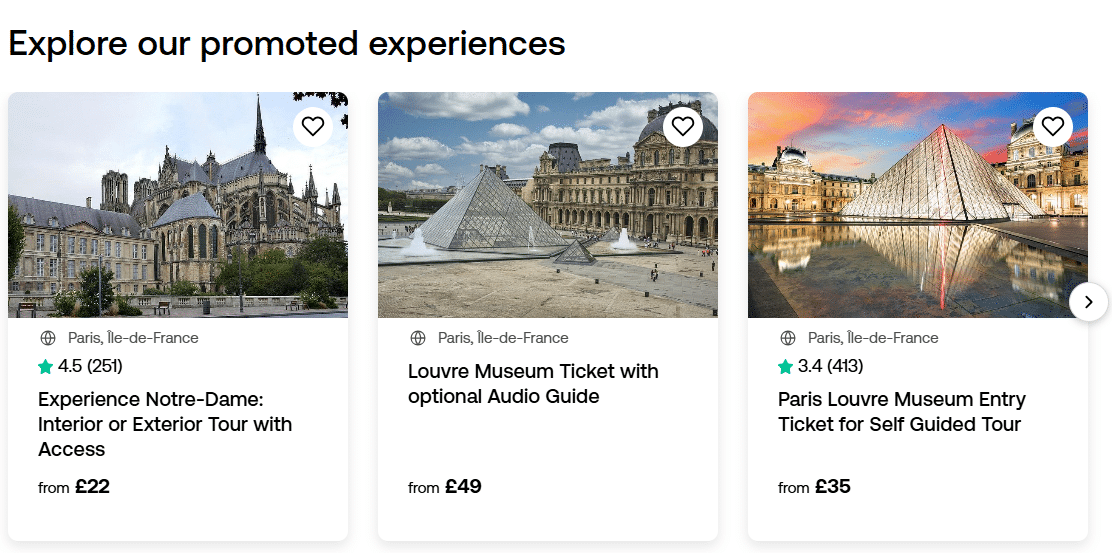Click the 3.4 (413) review rating
The width and height of the screenshot is (1112, 557).
[830, 366]
